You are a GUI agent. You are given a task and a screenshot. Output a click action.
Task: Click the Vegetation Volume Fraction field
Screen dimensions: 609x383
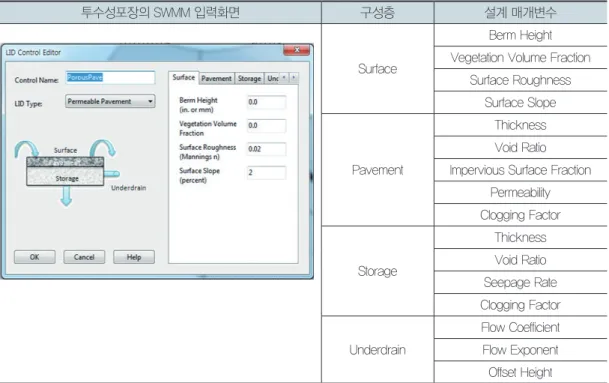(x=266, y=125)
